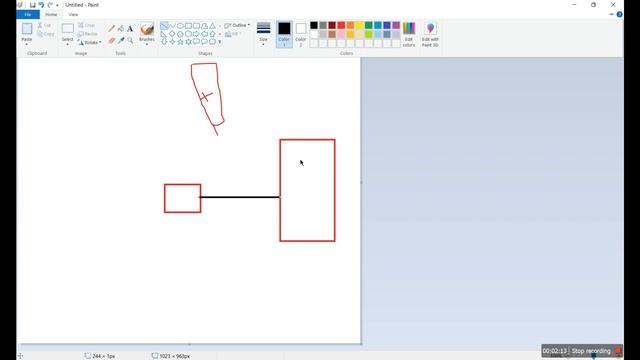The image size is (640, 360).
Task: Open Edit with Paint 3D
Action: pos(430,34)
